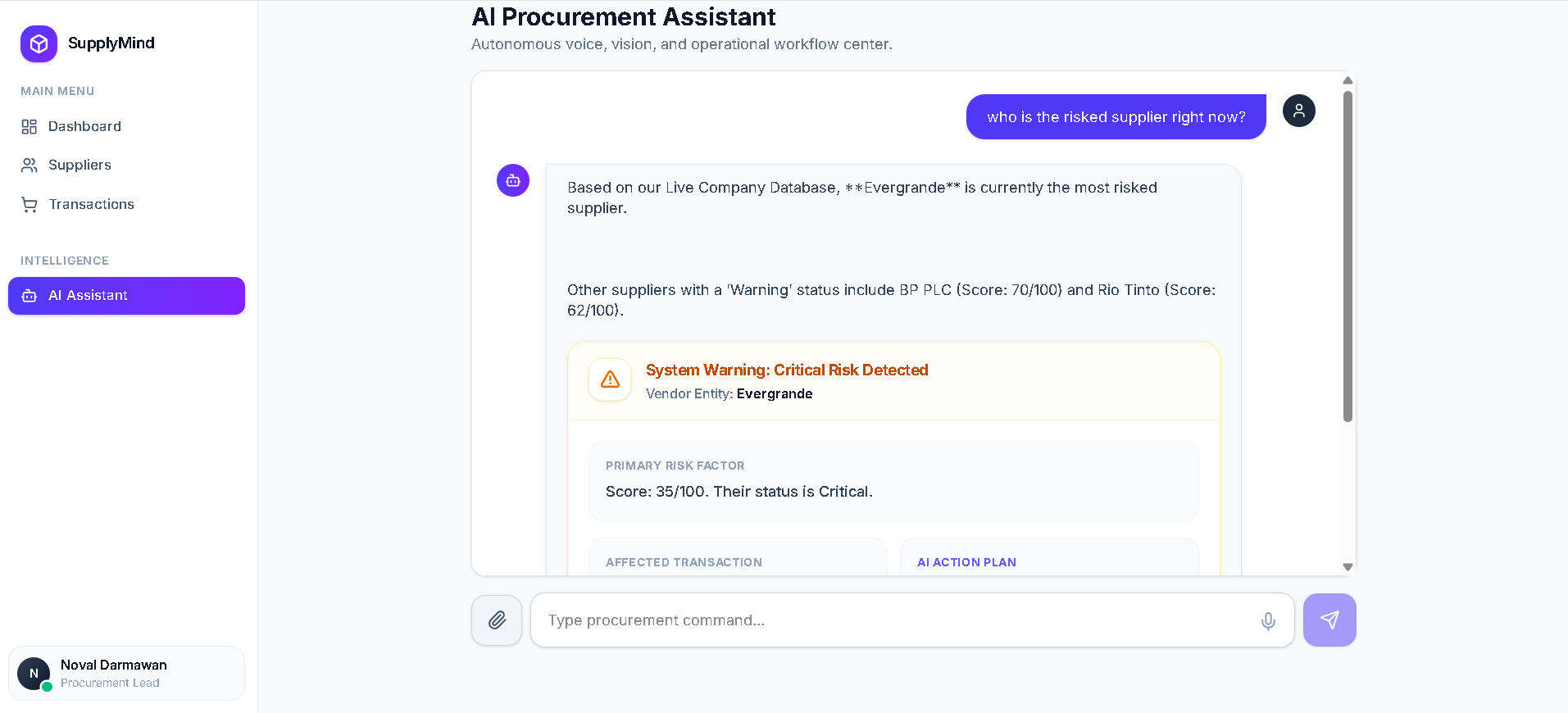Click the SupplyMind cube logo icon
The height and width of the screenshot is (713, 1568).
(39, 43)
